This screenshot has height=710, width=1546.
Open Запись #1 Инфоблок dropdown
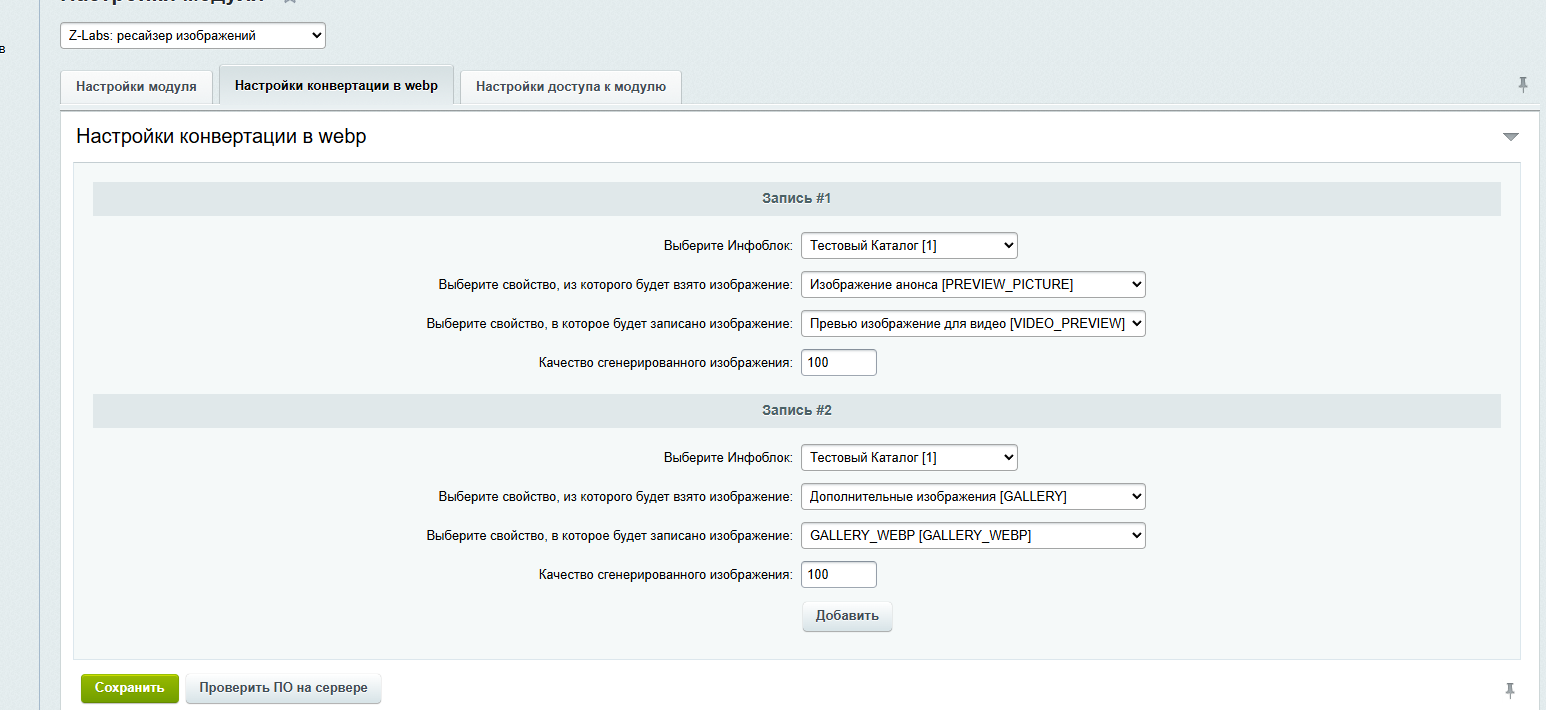click(909, 245)
